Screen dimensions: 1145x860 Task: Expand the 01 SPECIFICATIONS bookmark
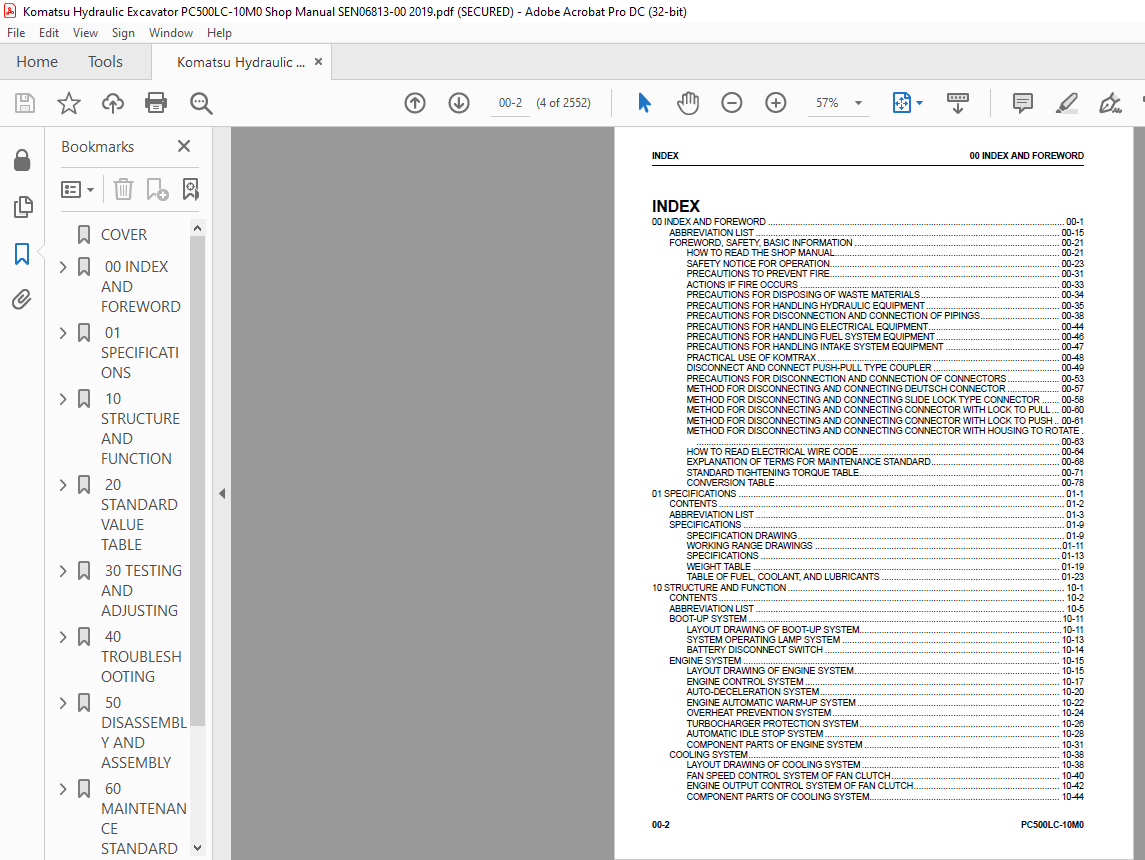coord(63,334)
